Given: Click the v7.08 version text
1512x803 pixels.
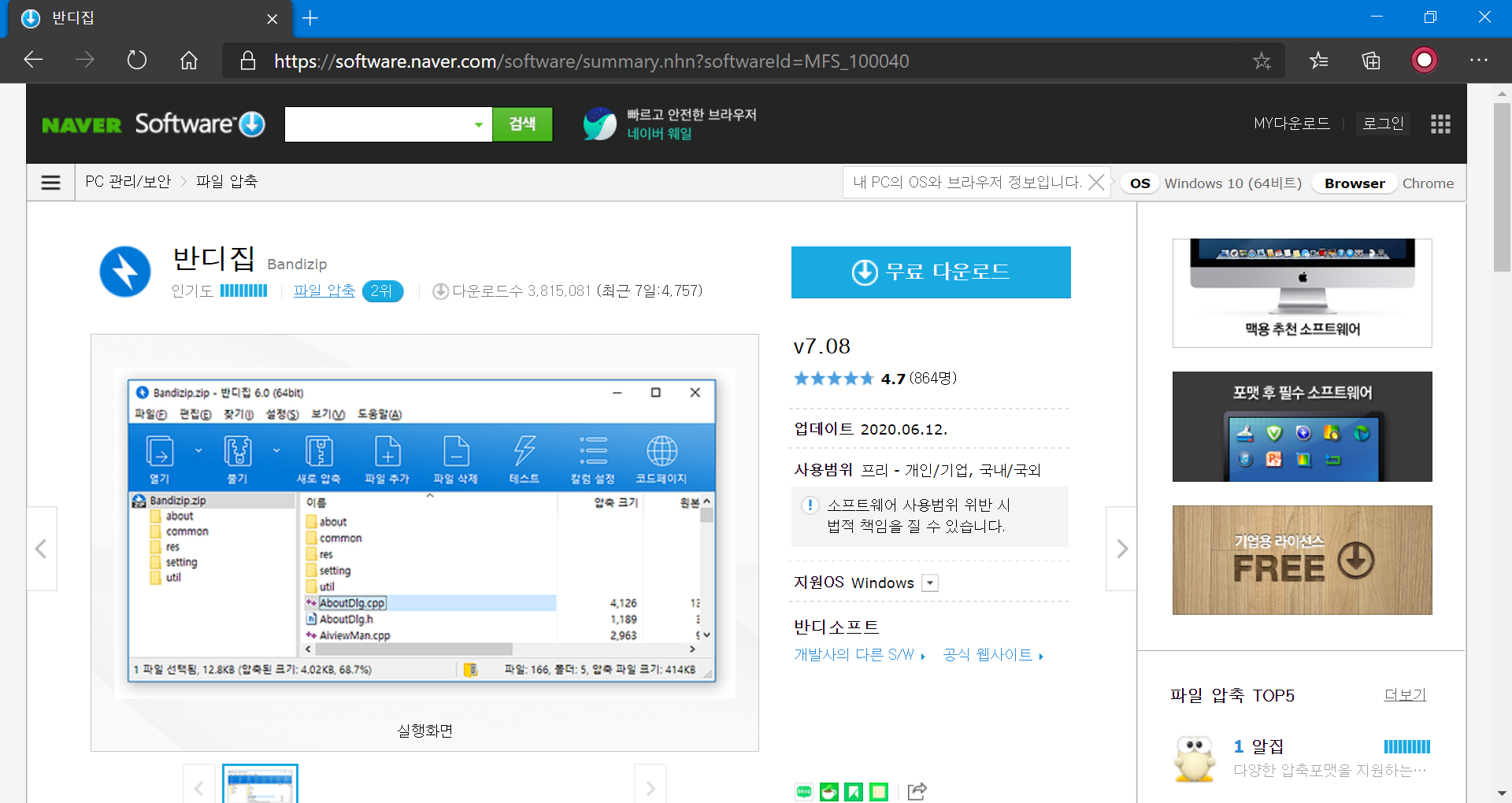Looking at the screenshot, I should pos(822,346).
